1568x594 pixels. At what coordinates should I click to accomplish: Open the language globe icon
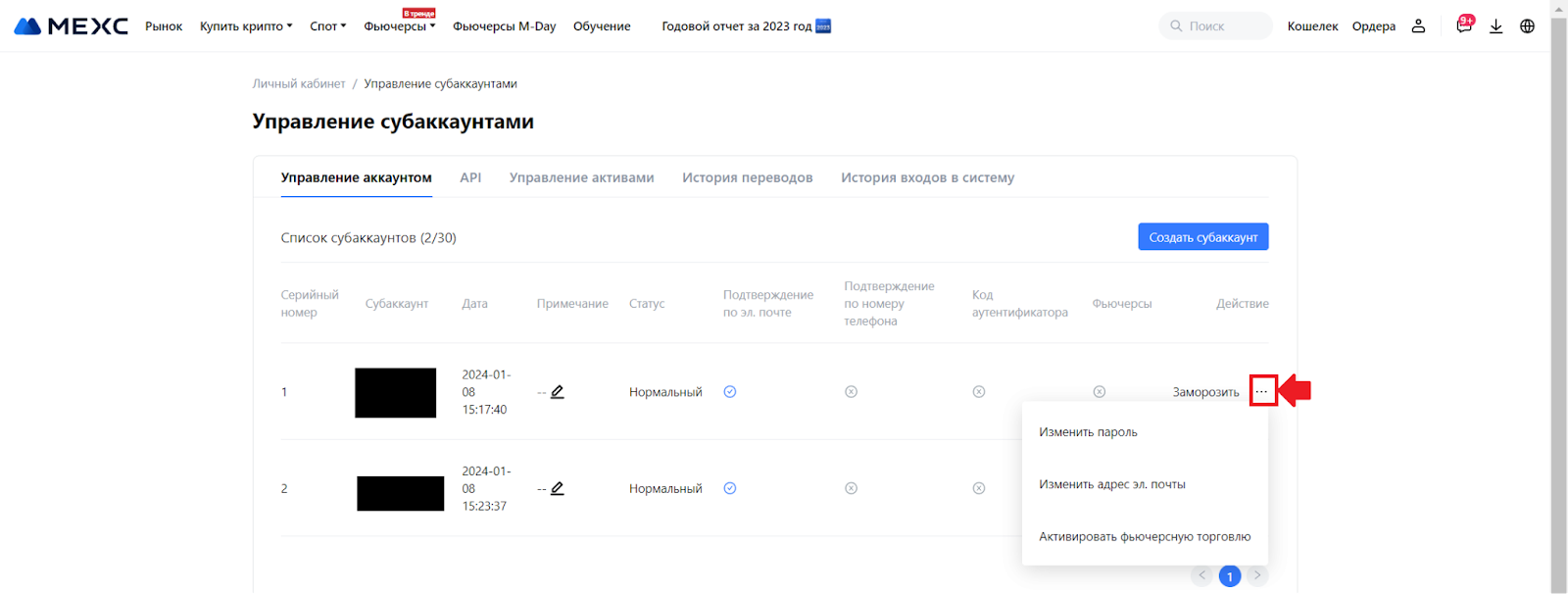pyautogui.click(x=1527, y=26)
